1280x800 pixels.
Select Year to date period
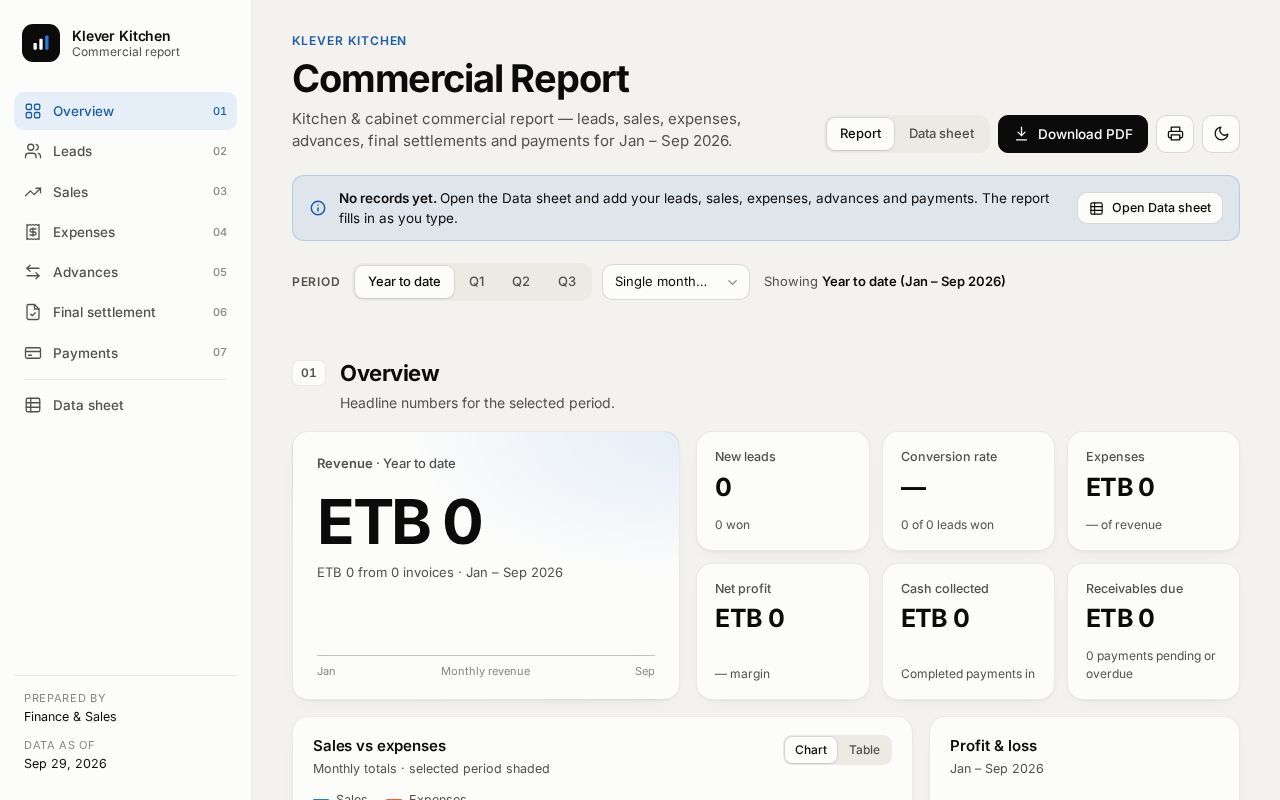[x=404, y=282]
